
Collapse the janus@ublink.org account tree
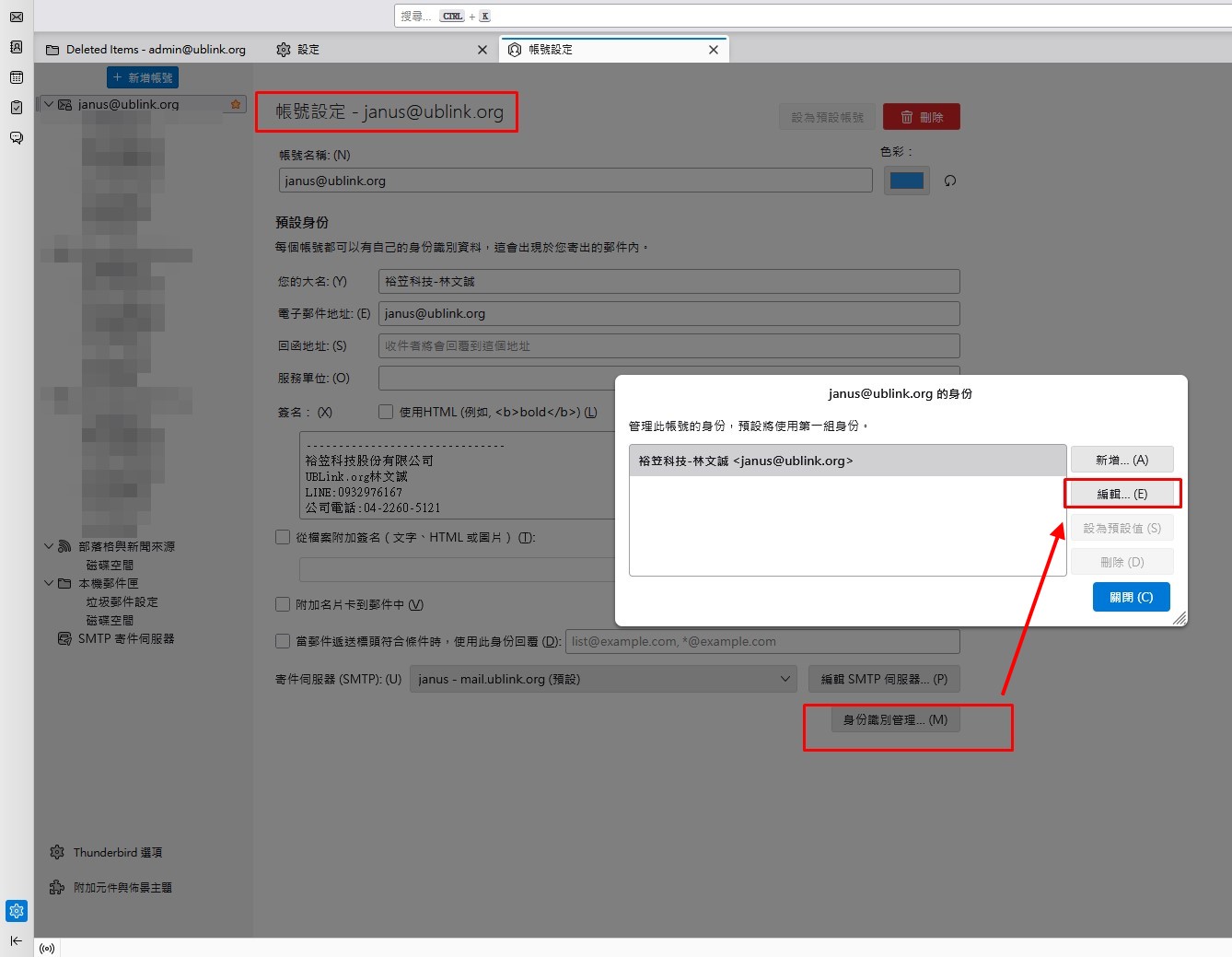tap(49, 105)
